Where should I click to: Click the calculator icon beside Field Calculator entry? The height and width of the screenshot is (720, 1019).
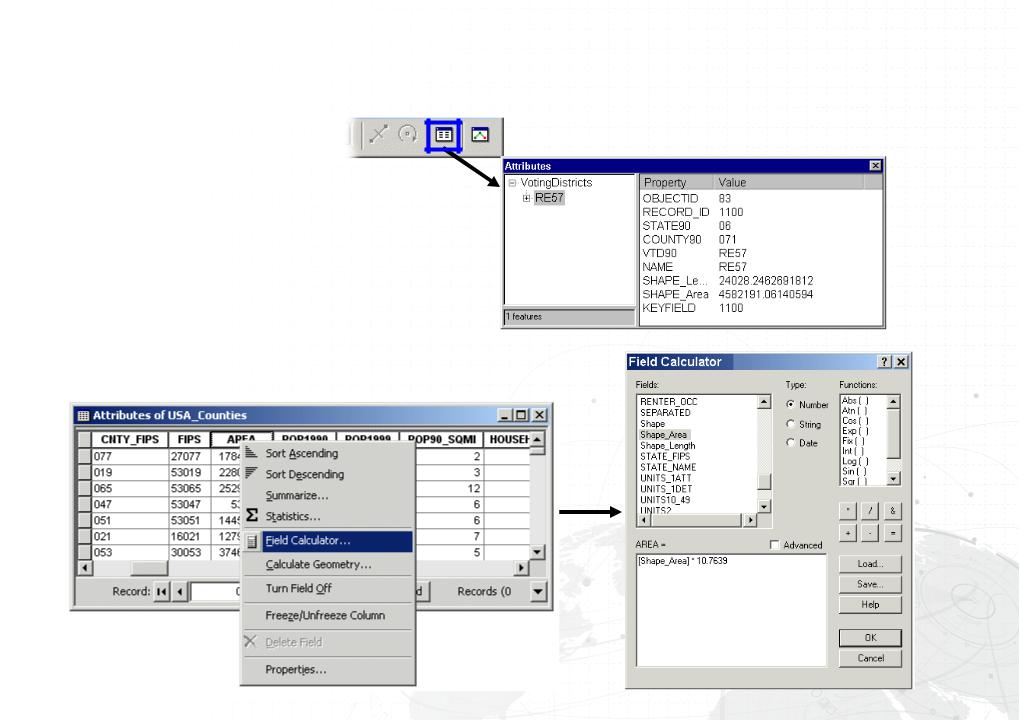click(x=252, y=541)
